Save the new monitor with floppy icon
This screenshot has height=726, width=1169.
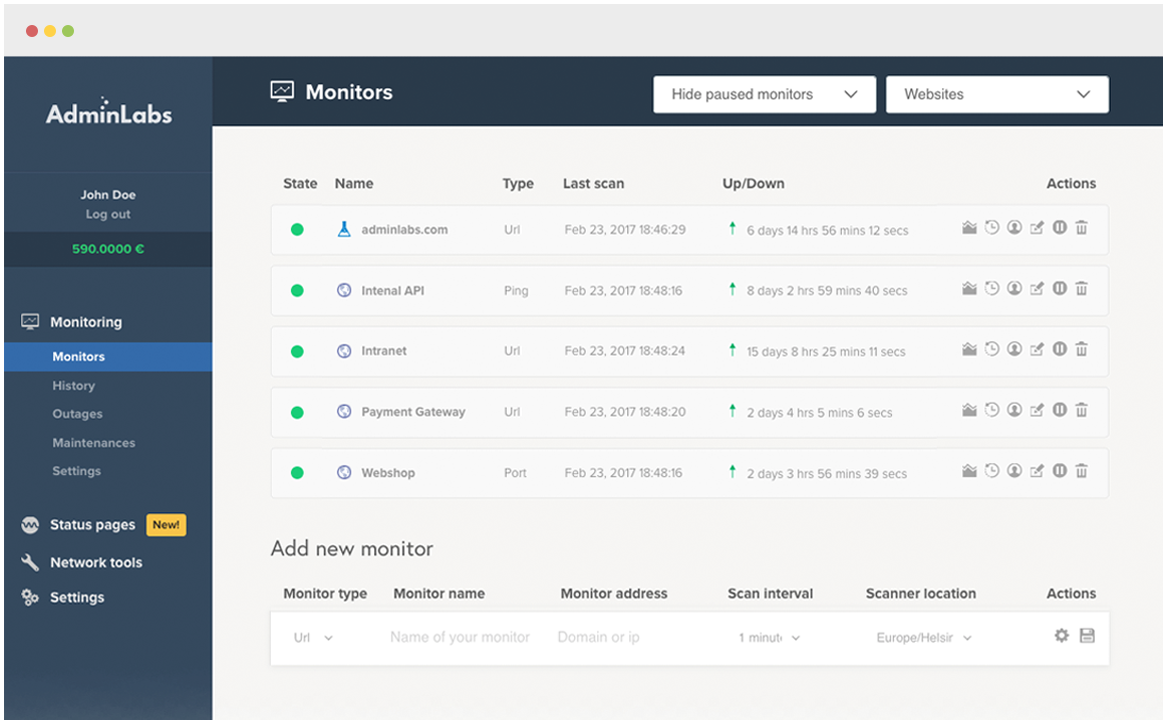[1088, 636]
